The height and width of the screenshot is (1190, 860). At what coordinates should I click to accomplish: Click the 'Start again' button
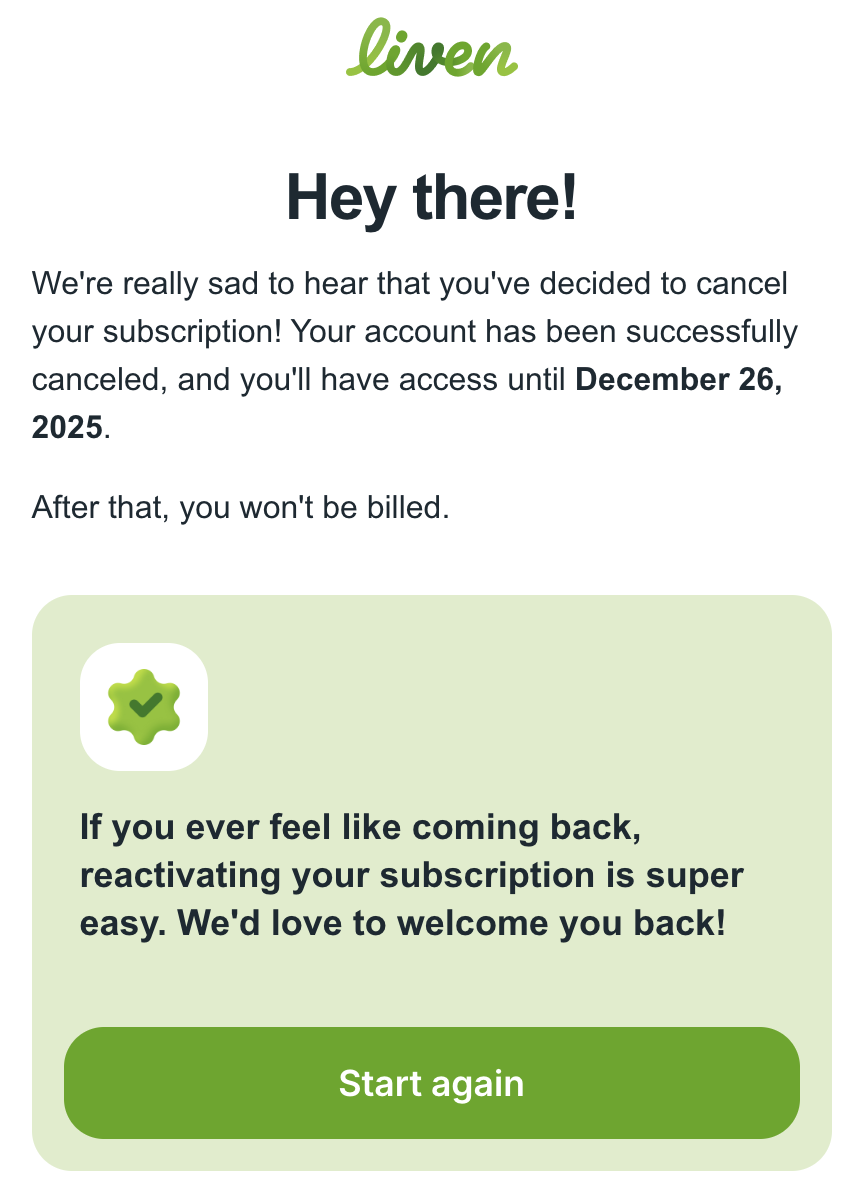(x=430, y=1083)
